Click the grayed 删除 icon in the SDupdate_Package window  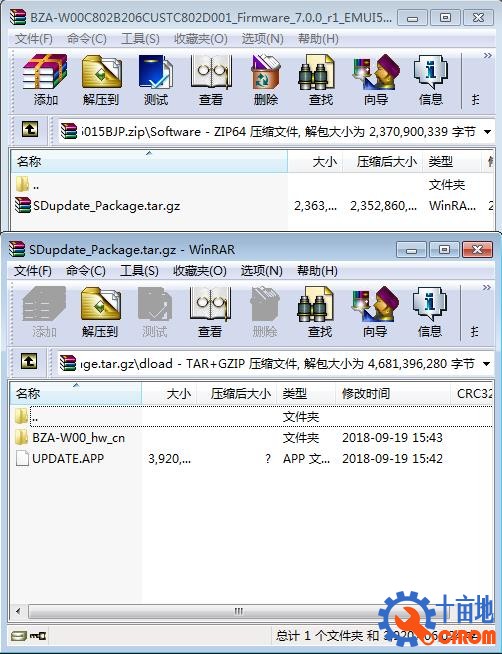click(x=265, y=312)
